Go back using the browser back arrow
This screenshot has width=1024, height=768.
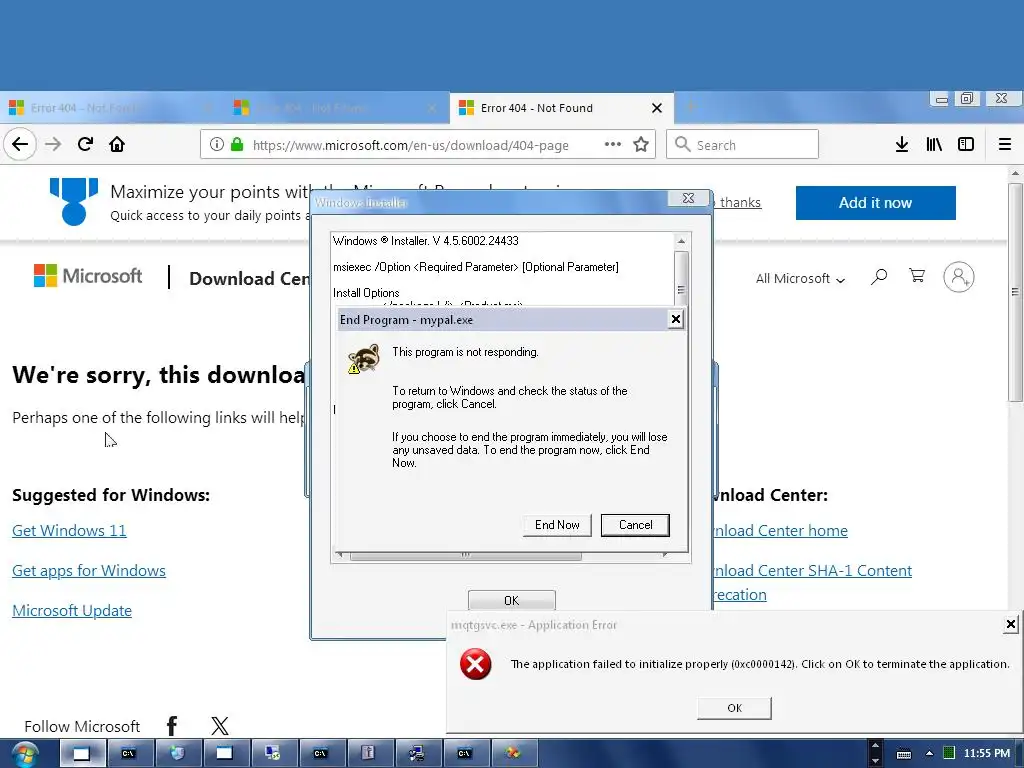click(20, 144)
